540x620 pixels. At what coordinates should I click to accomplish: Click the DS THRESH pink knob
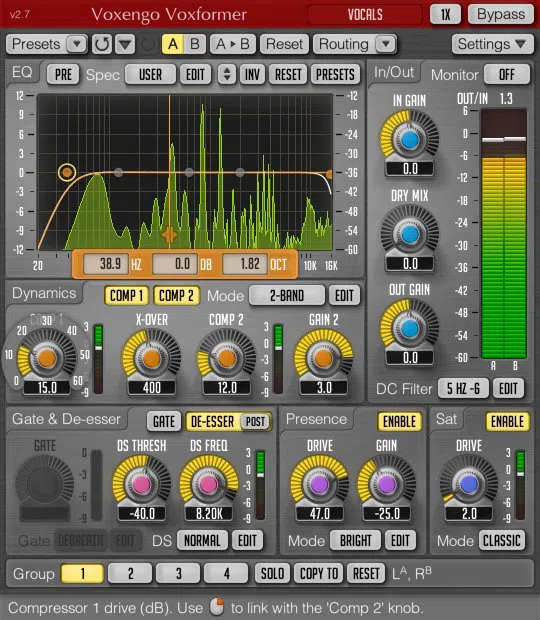pos(142,484)
